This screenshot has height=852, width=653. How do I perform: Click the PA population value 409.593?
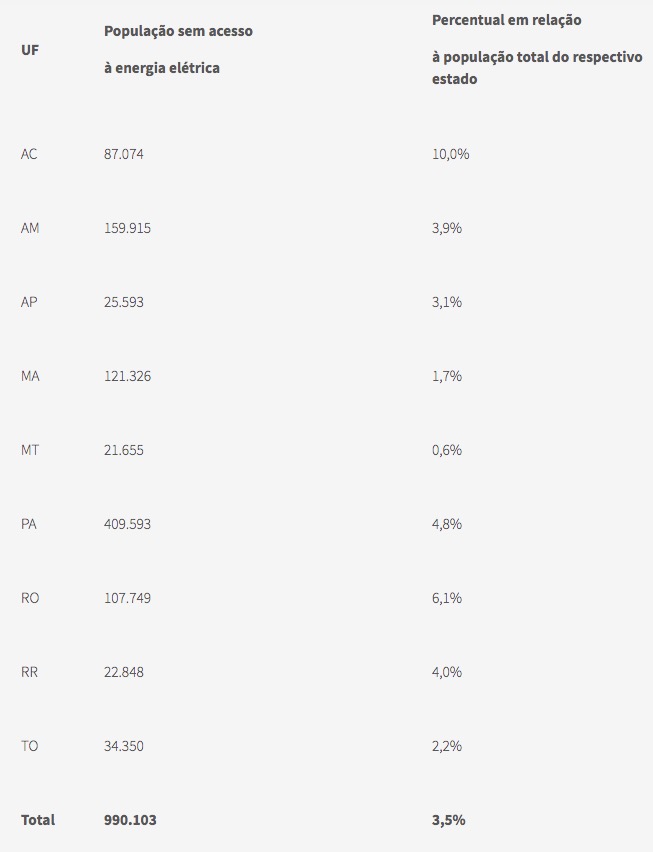tap(128, 524)
